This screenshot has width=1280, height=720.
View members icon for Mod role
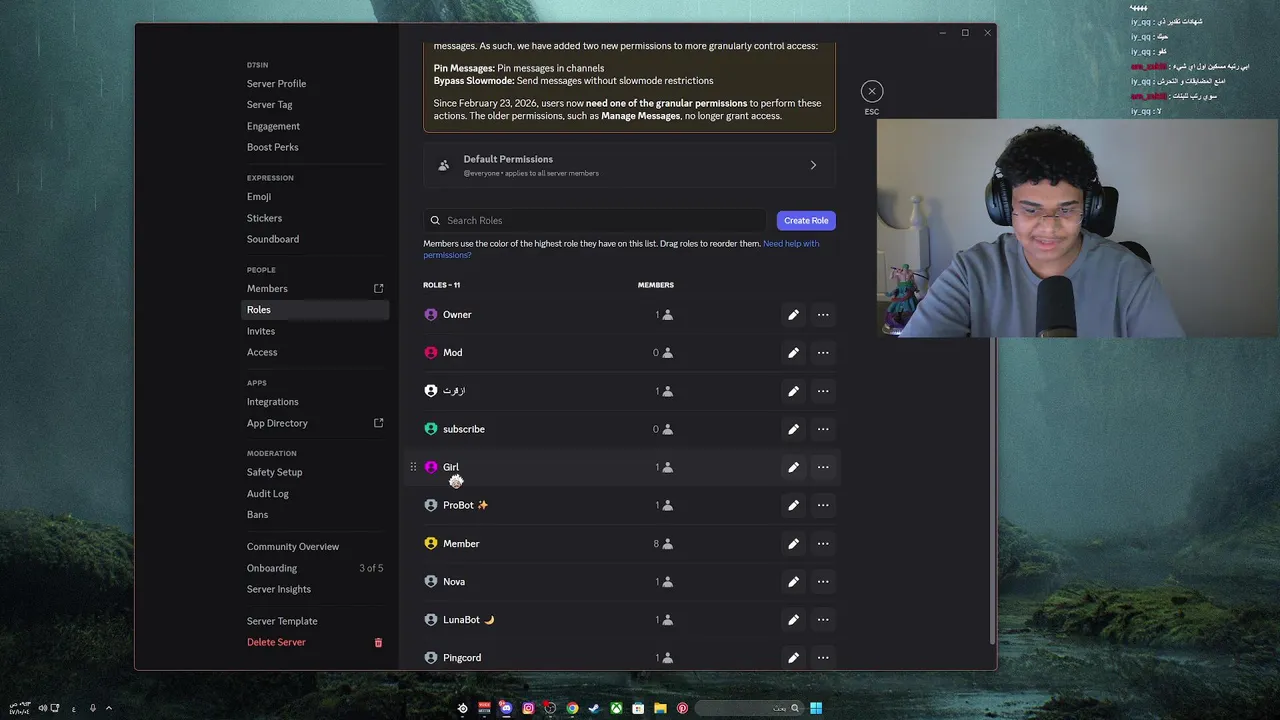tap(667, 353)
